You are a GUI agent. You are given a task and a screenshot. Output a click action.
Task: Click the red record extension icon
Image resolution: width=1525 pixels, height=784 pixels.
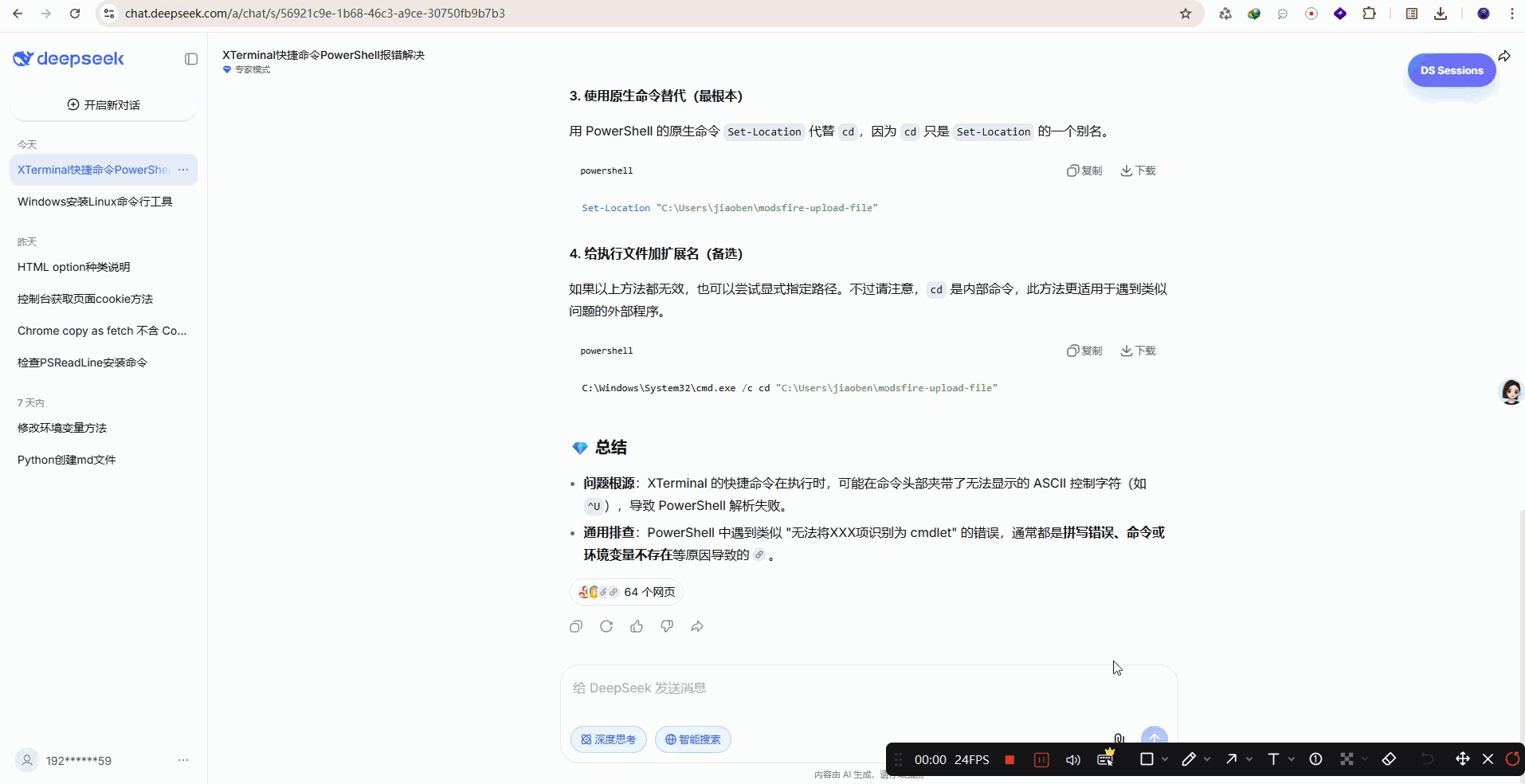pos(1311,14)
